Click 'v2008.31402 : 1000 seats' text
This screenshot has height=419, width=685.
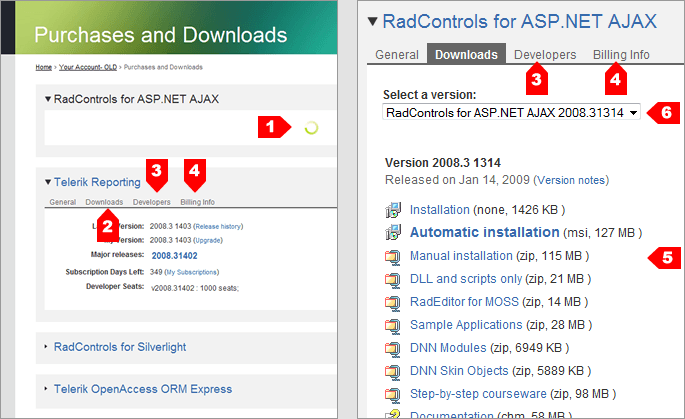(x=195, y=288)
